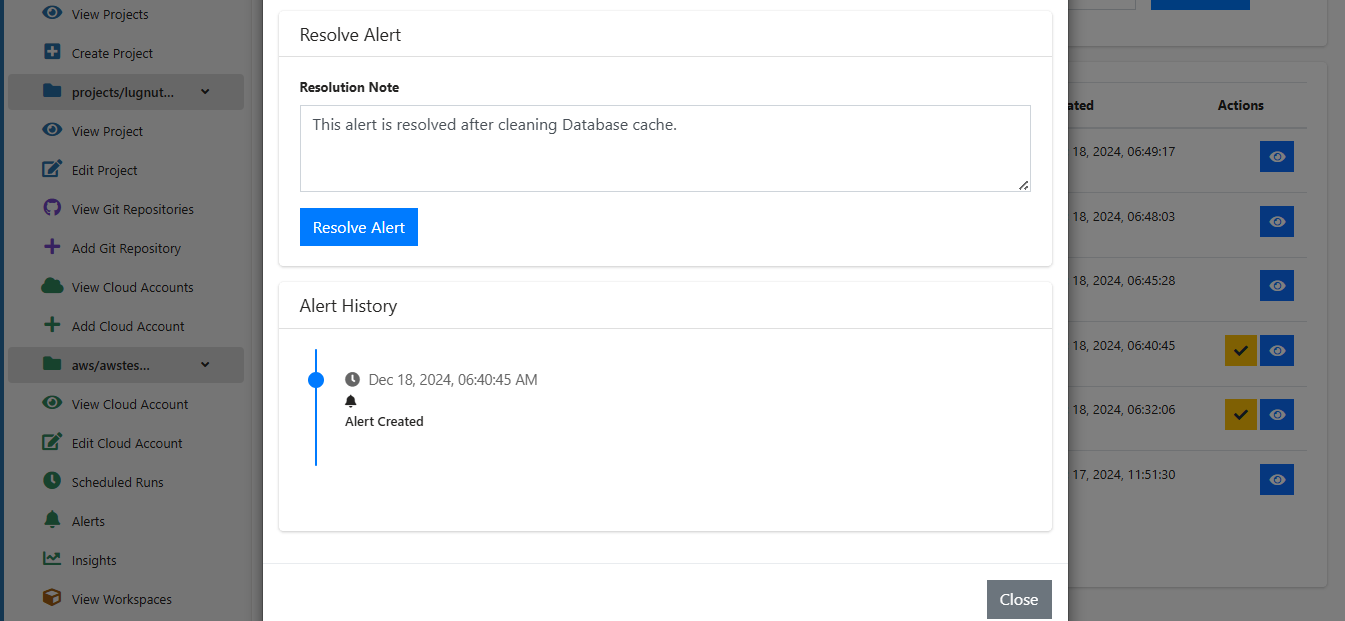This screenshot has height=621, width=1345.
Task: Click the Create Project plus icon
Action: pyautogui.click(x=53, y=53)
